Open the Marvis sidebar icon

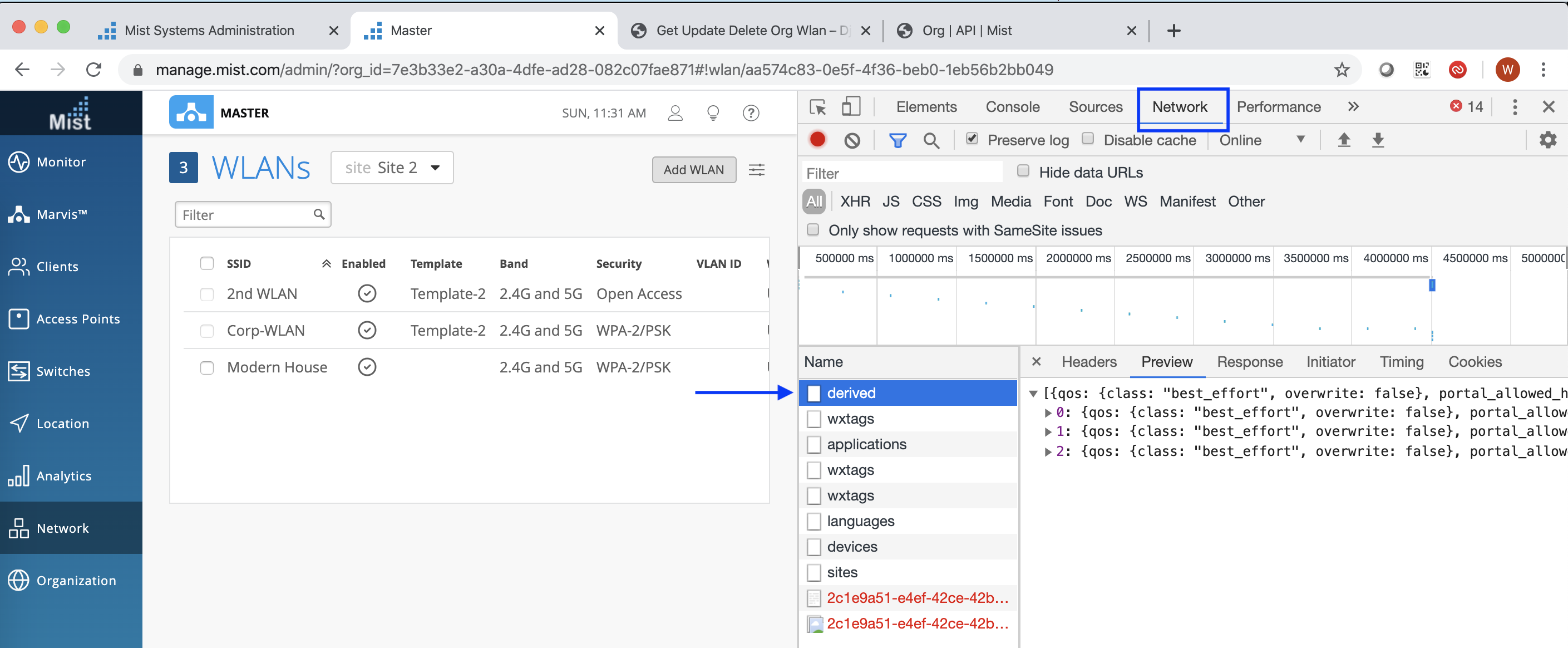(19, 214)
